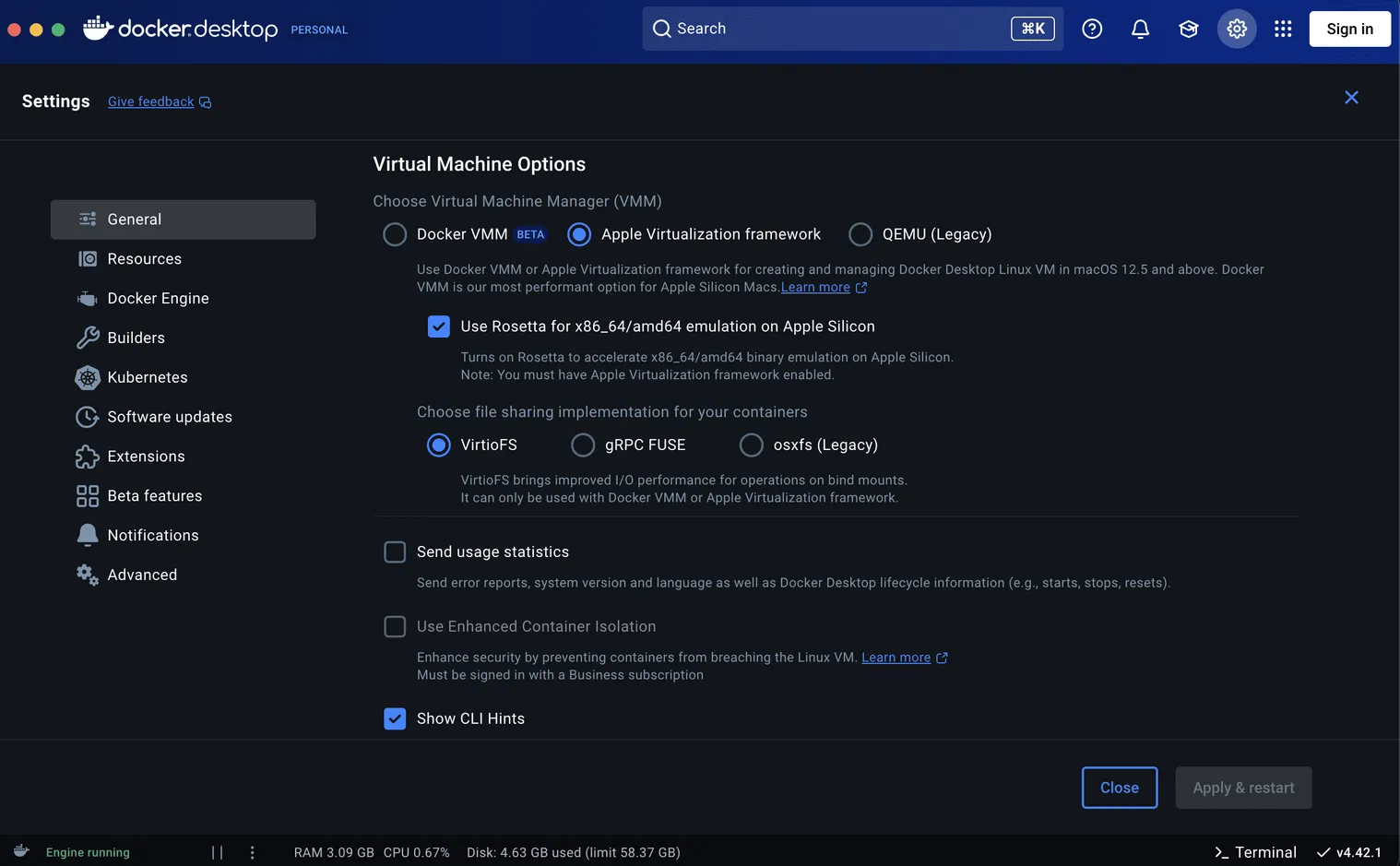The width and height of the screenshot is (1400, 866).
Task: Click the Settings gear icon in header
Action: click(x=1237, y=29)
